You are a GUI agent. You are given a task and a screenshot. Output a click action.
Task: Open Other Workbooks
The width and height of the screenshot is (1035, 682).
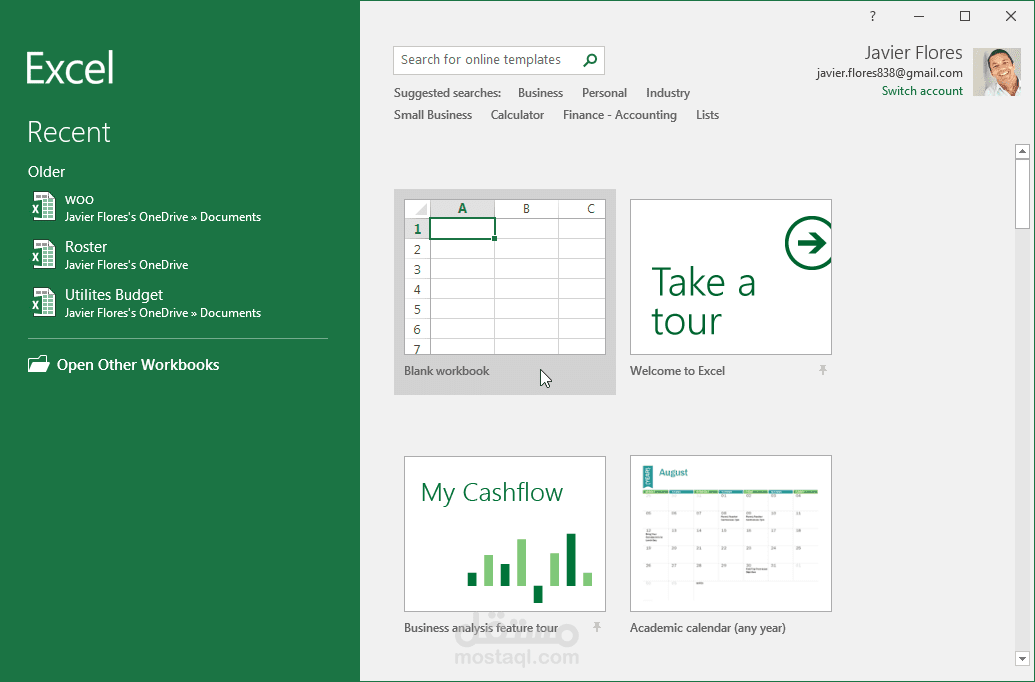click(x=123, y=364)
